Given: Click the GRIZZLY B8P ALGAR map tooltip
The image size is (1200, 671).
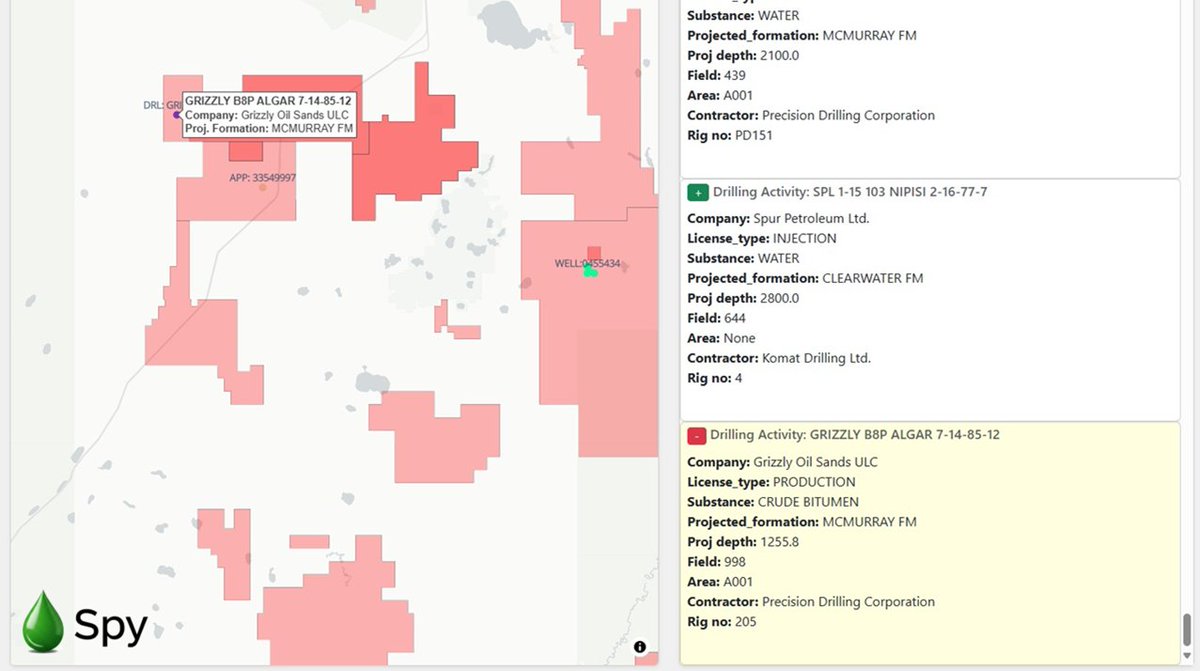Looking at the screenshot, I should 270,114.
